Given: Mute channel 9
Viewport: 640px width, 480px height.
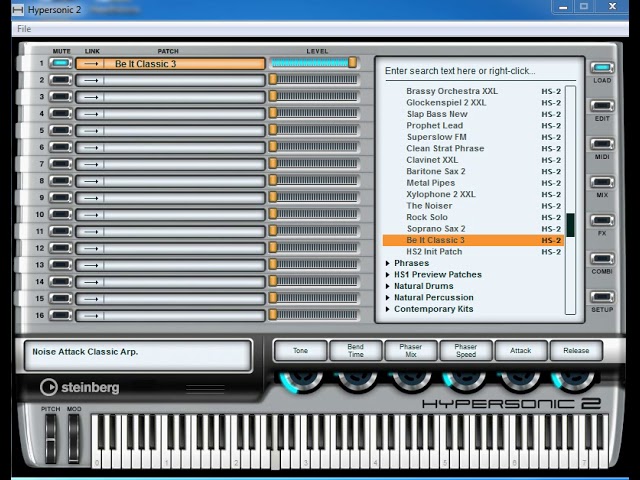Looking at the screenshot, I should (x=60, y=198).
